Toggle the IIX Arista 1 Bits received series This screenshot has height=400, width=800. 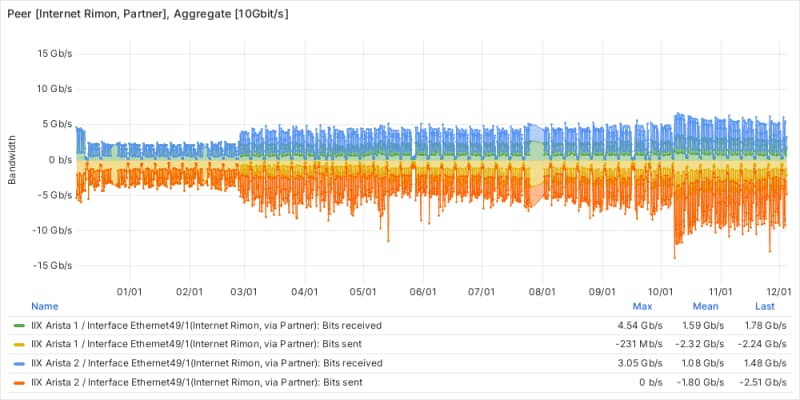(x=206, y=325)
